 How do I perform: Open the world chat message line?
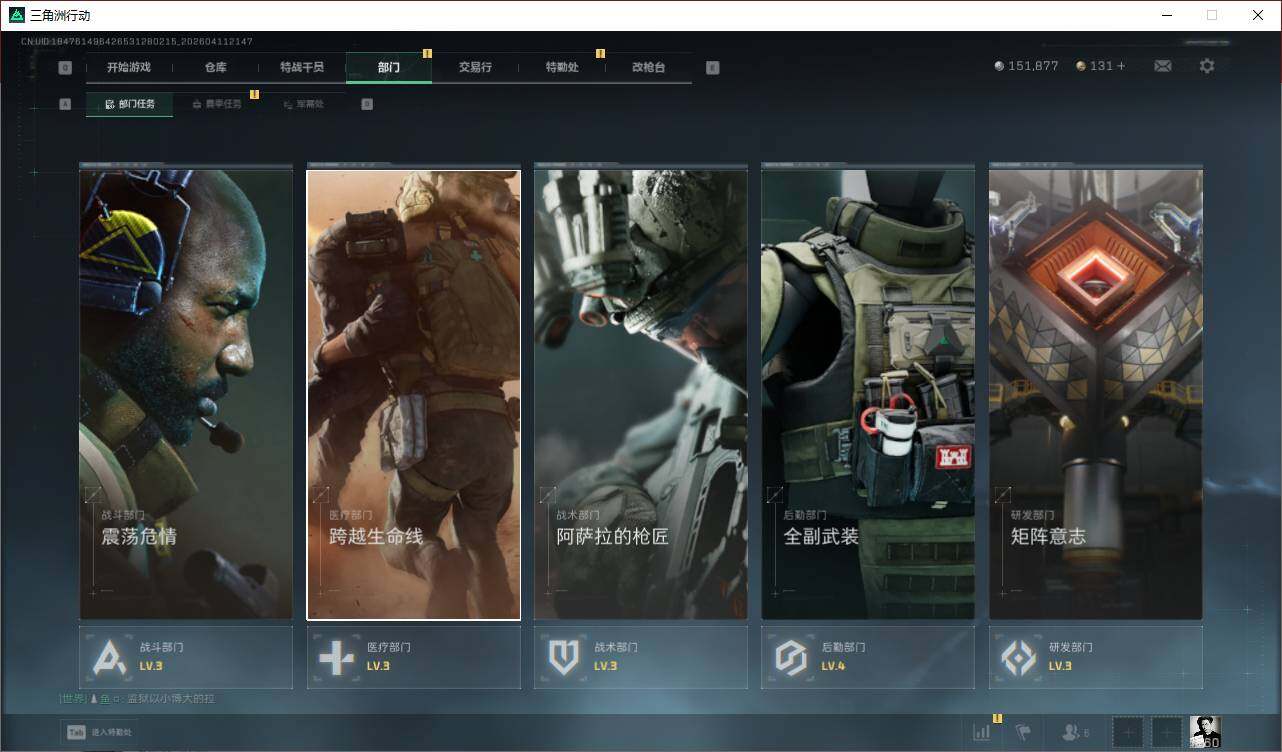(x=137, y=698)
